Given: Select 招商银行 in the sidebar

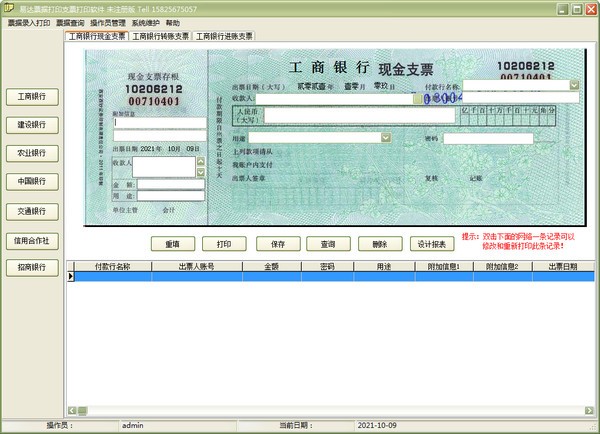Looking at the screenshot, I should coord(32,268).
